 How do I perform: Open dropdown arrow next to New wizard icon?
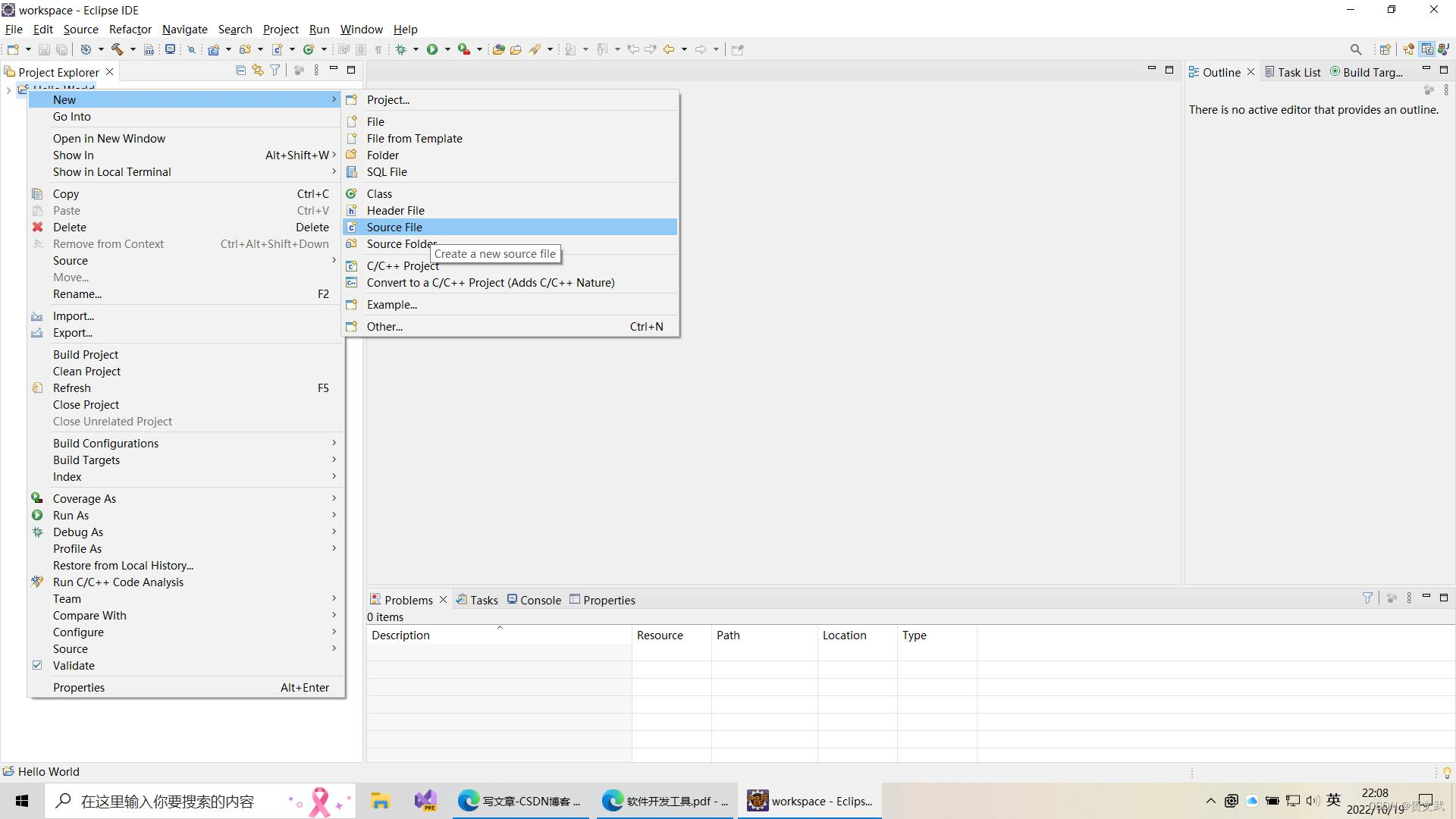click(29, 49)
